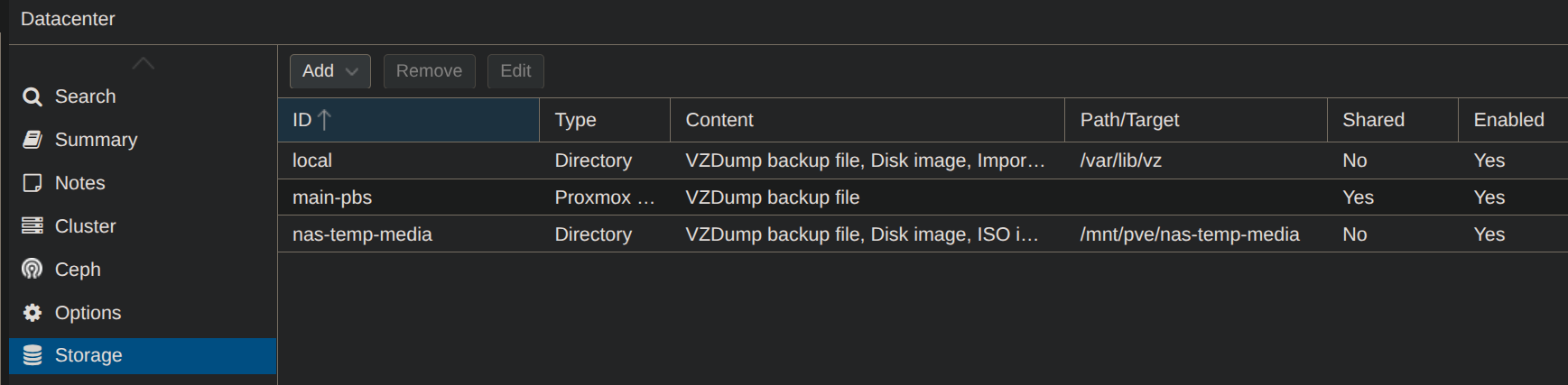Viewport: 1568px width, 385px height.
Task: Click the Options gear icon
Action: [x=32, y=313]
